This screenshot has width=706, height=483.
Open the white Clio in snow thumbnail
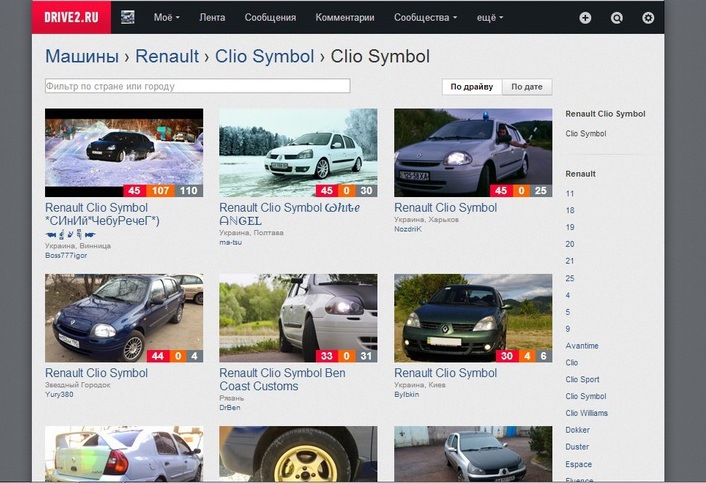point(298,153)
